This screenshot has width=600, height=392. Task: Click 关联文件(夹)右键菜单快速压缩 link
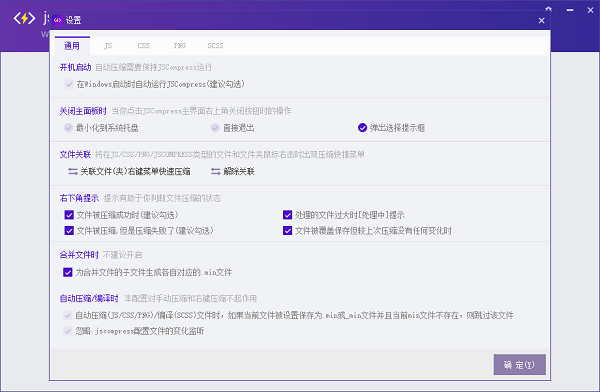pyautogui.click(x=129, y=172)
